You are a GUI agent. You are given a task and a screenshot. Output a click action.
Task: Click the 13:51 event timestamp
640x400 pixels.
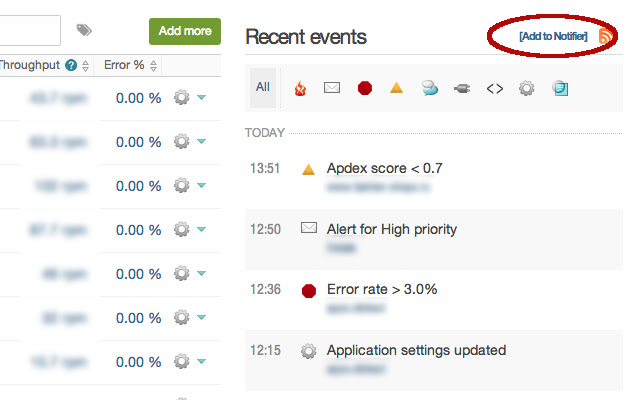coord(265,168)
